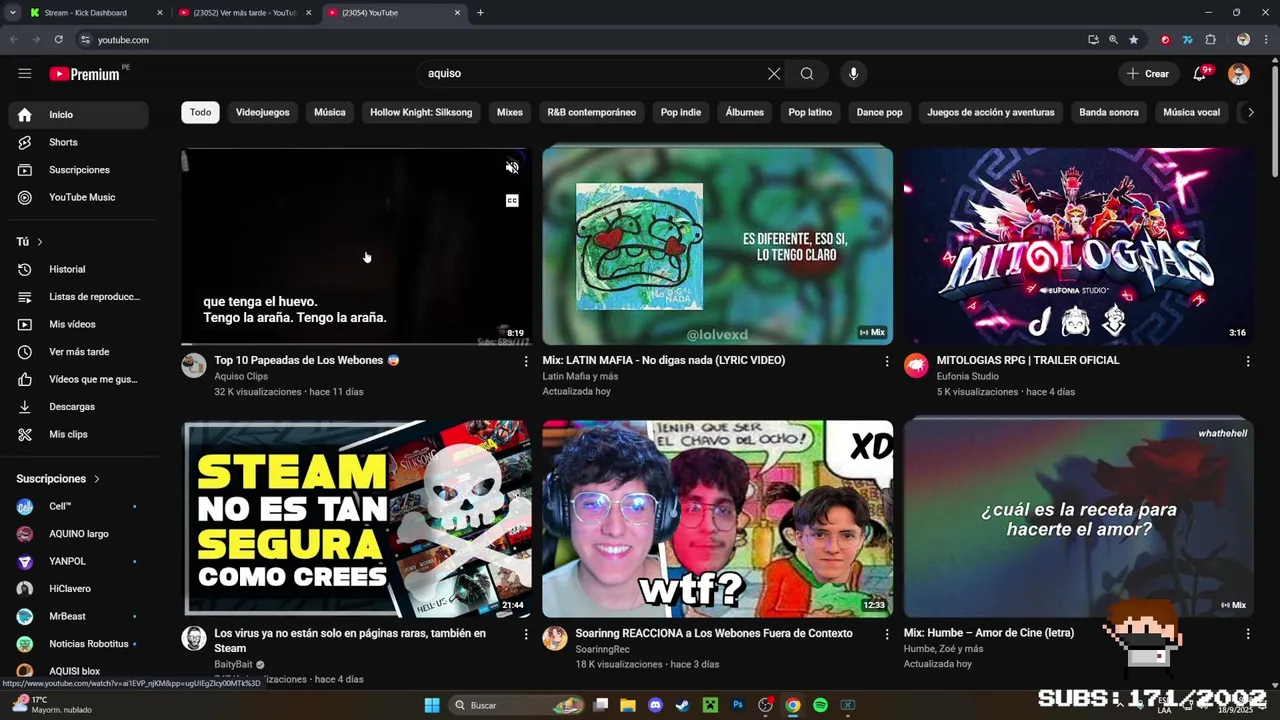Open options for Top 10 Papeadas video
This screenshot has height=720, width=1280.
click(526, 361)
